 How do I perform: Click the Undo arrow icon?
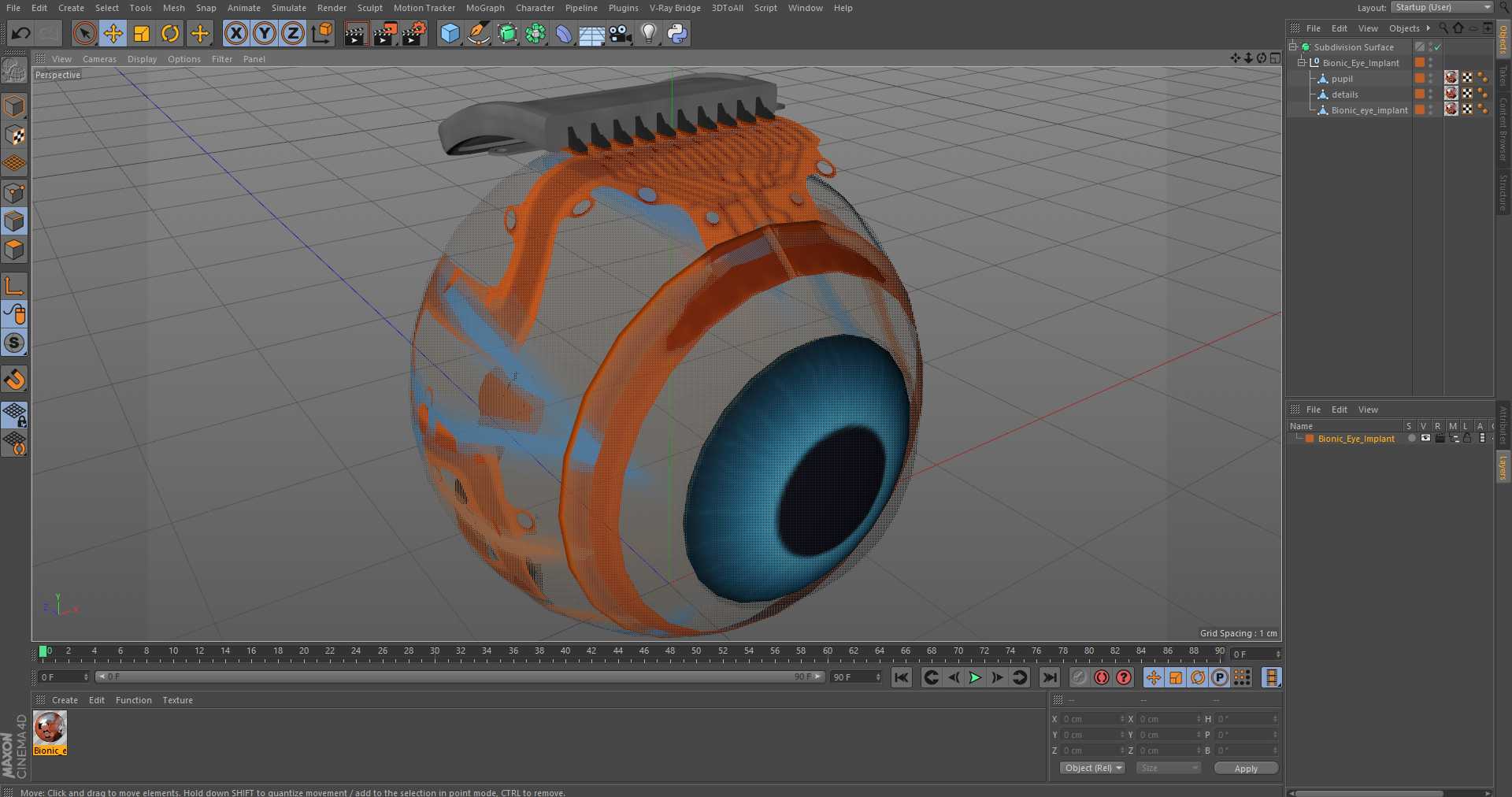(21, 33)
